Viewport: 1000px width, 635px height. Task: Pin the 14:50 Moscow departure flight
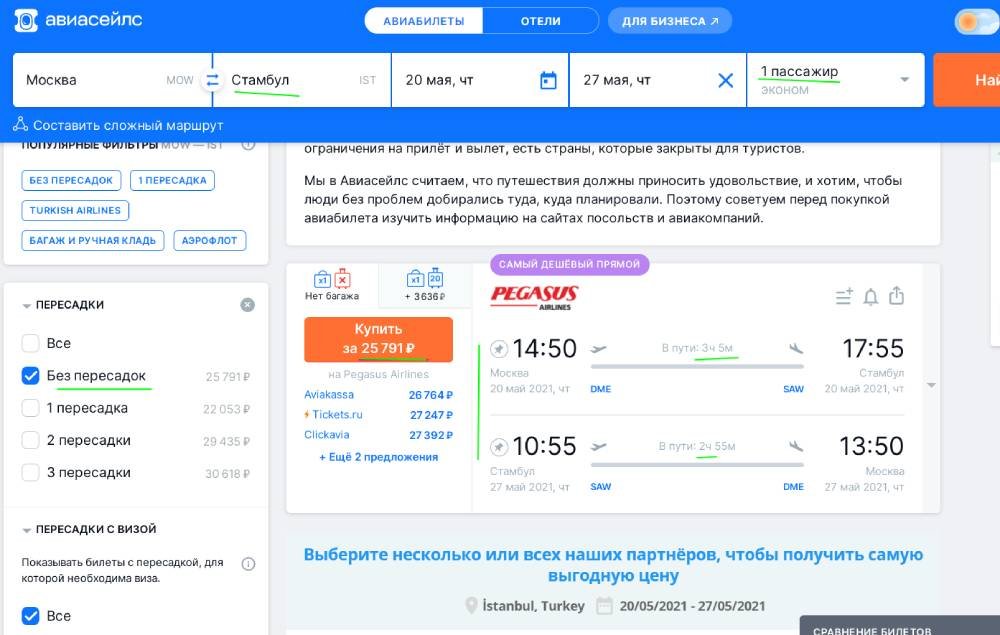pos(499,348)
